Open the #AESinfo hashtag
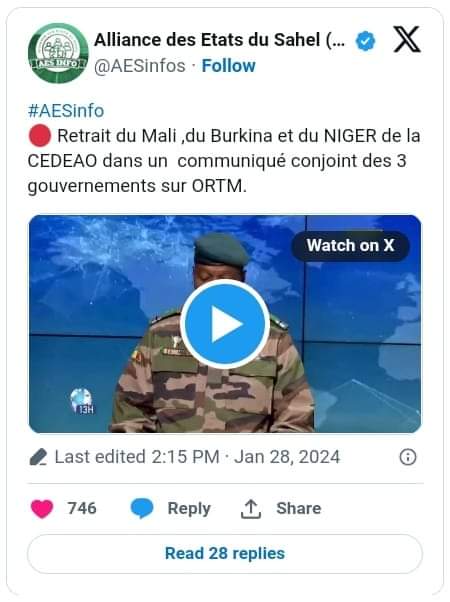The image size is (450, 602). [66, 111]
